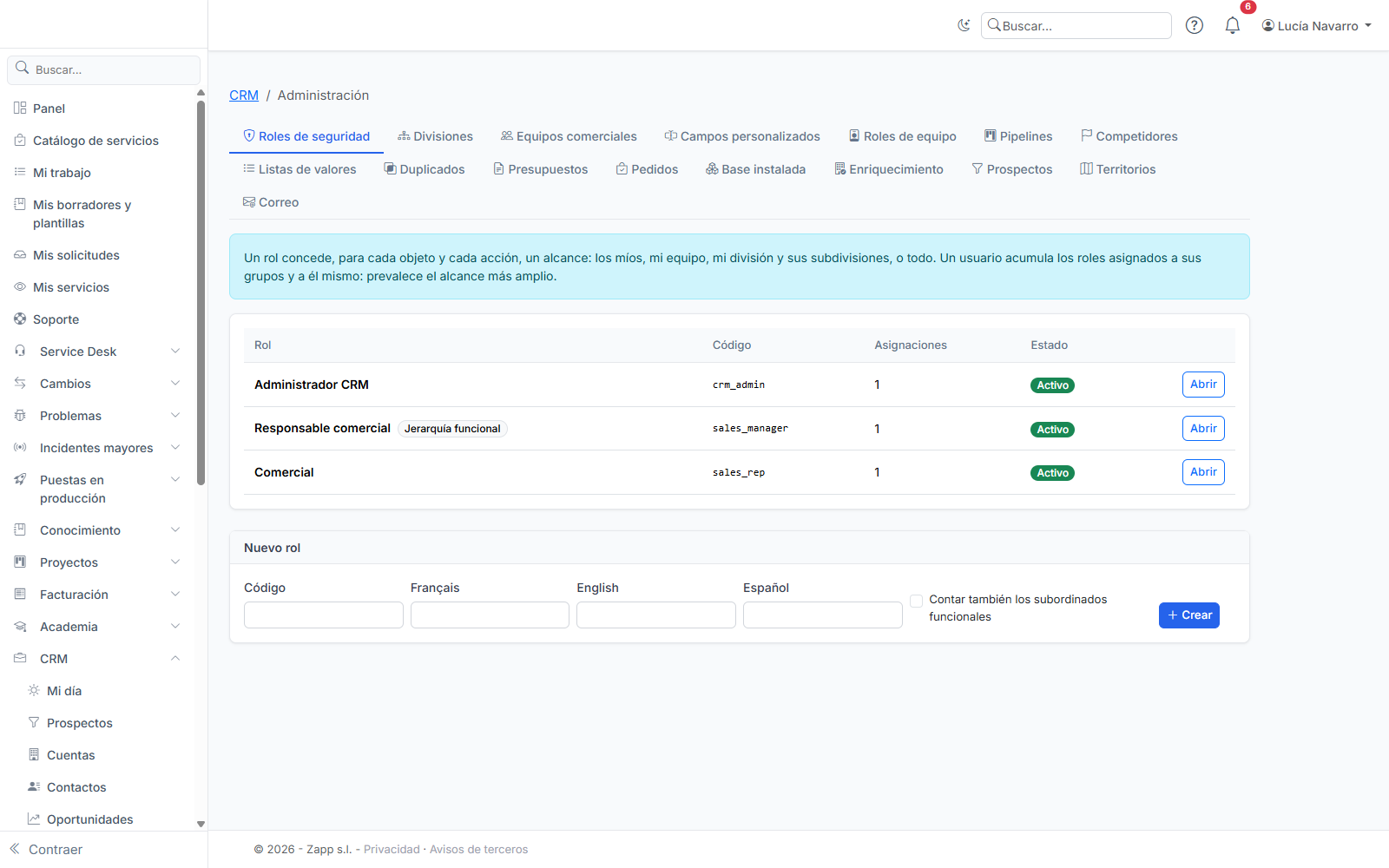Expand the Problemas menu chevron
This screenshot has width=1389, height=868.
tap(175, 415)
